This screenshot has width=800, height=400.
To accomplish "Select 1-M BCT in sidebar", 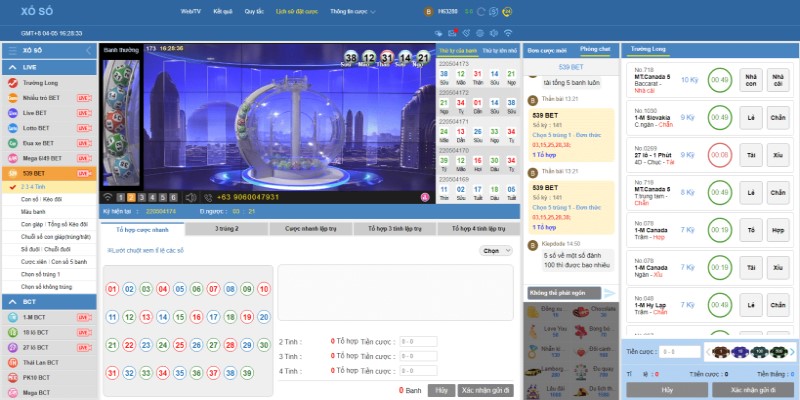I will (x=49, y=317).
